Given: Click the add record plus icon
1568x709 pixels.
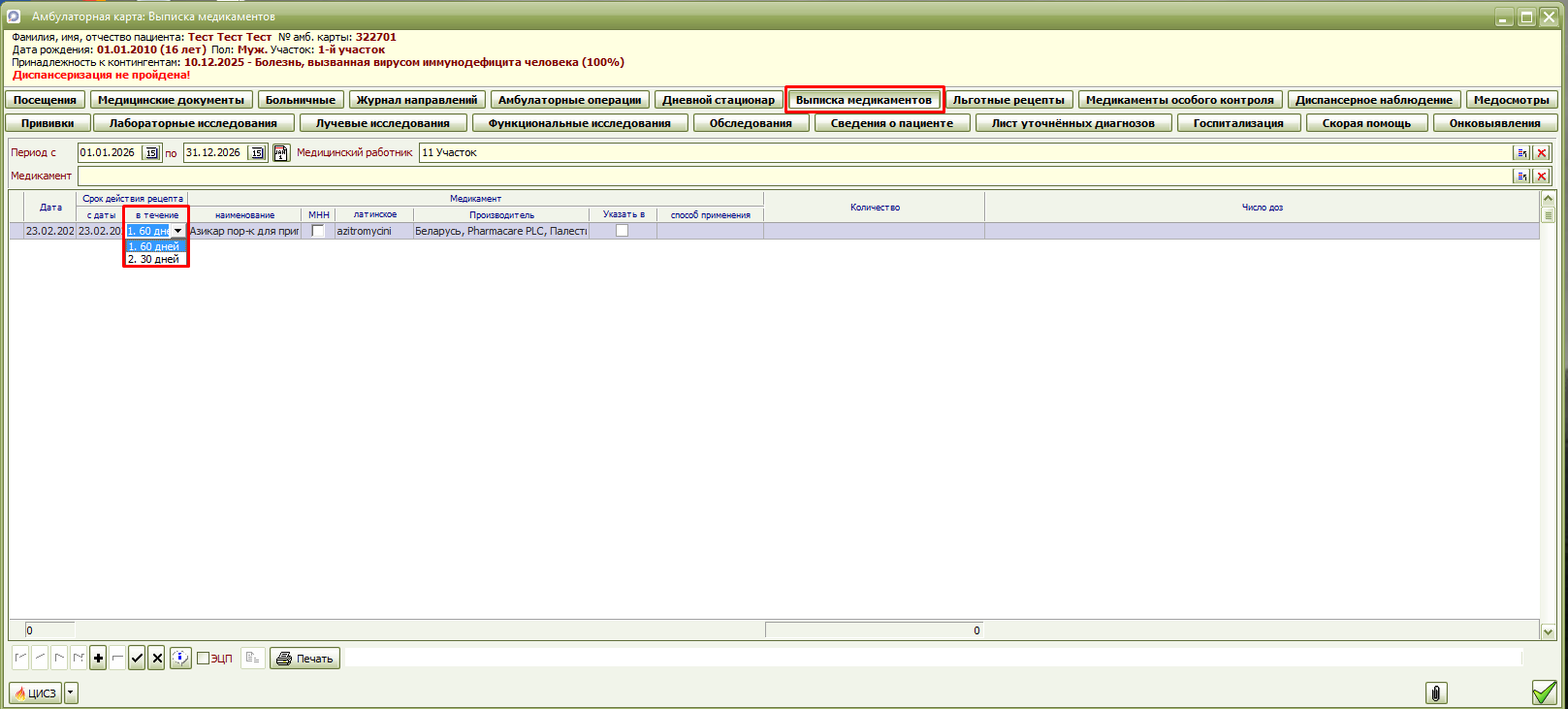Looking at the screenshot, I should coord(98,659).
